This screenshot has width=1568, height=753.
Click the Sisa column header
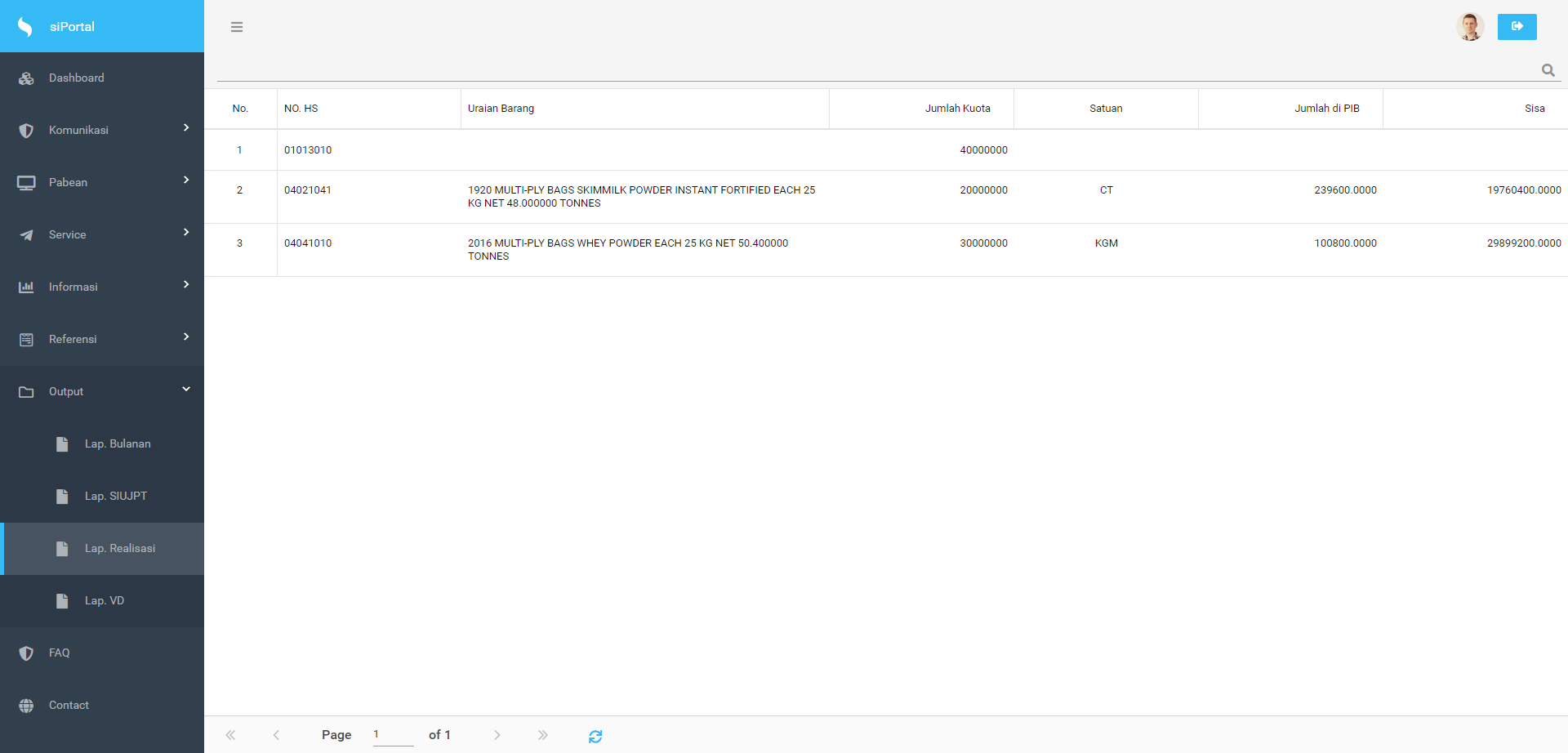pyautogui.click(x=1475, y=109)
